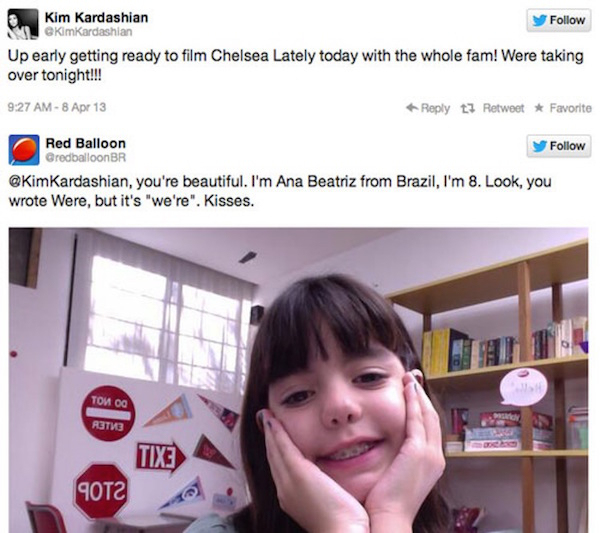Open the @KimKardashian handle under the name
600x533 pixels.
(x=88, y=32)
